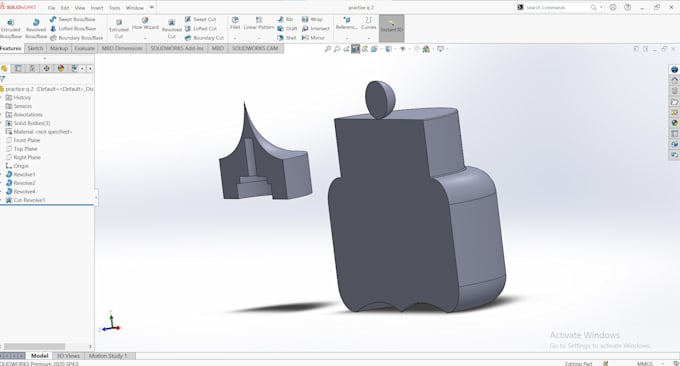Switch to PropertyManager tab

18,69
